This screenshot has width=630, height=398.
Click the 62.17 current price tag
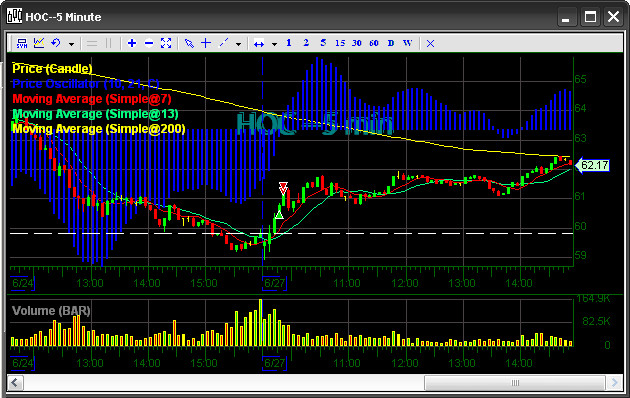[593, 165]
